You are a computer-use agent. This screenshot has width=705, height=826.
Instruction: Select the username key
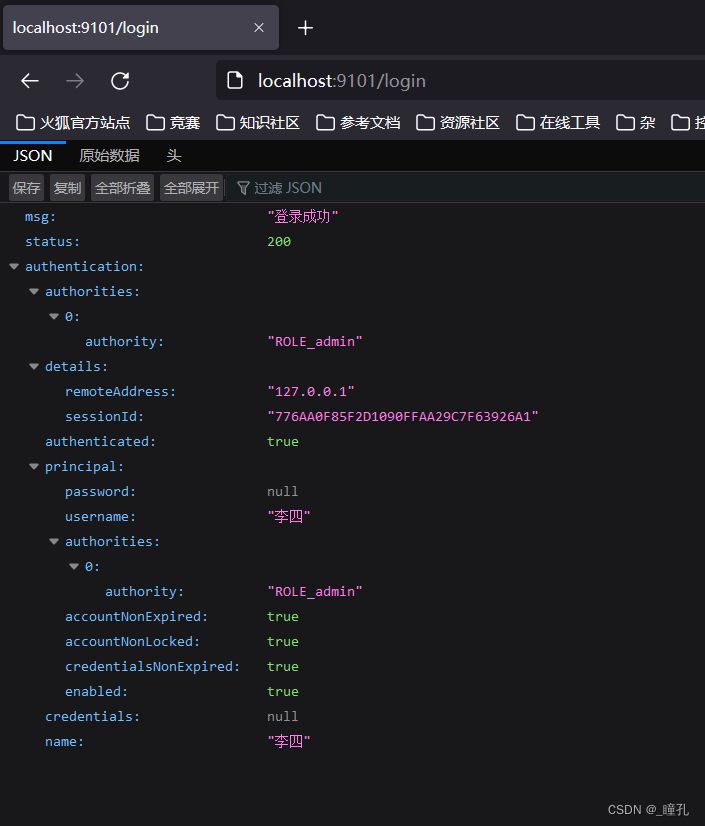pos(100,517)
